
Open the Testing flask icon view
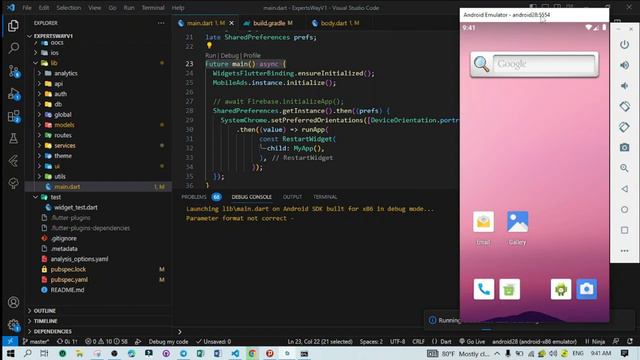coord(13,138)
